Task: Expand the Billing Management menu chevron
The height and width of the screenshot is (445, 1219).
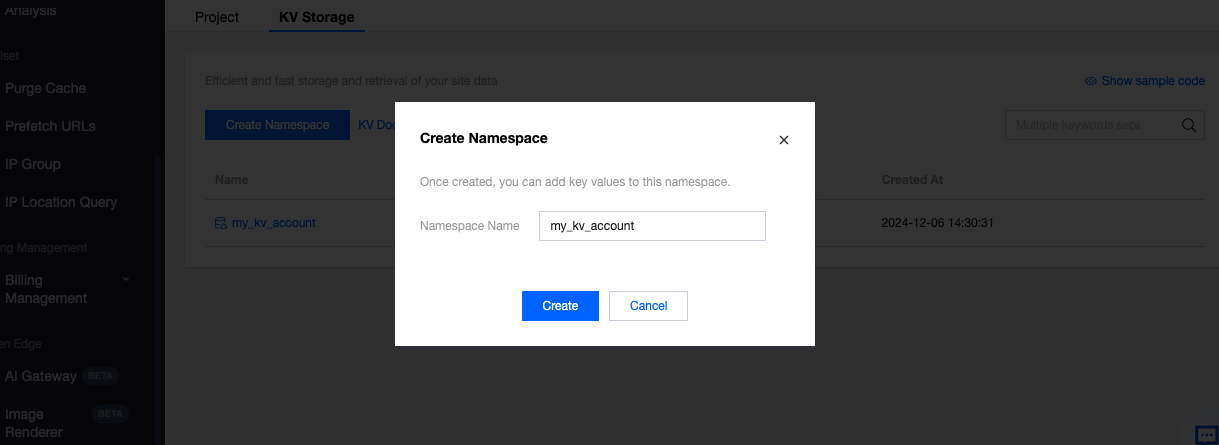Action: tap(126, 279)
